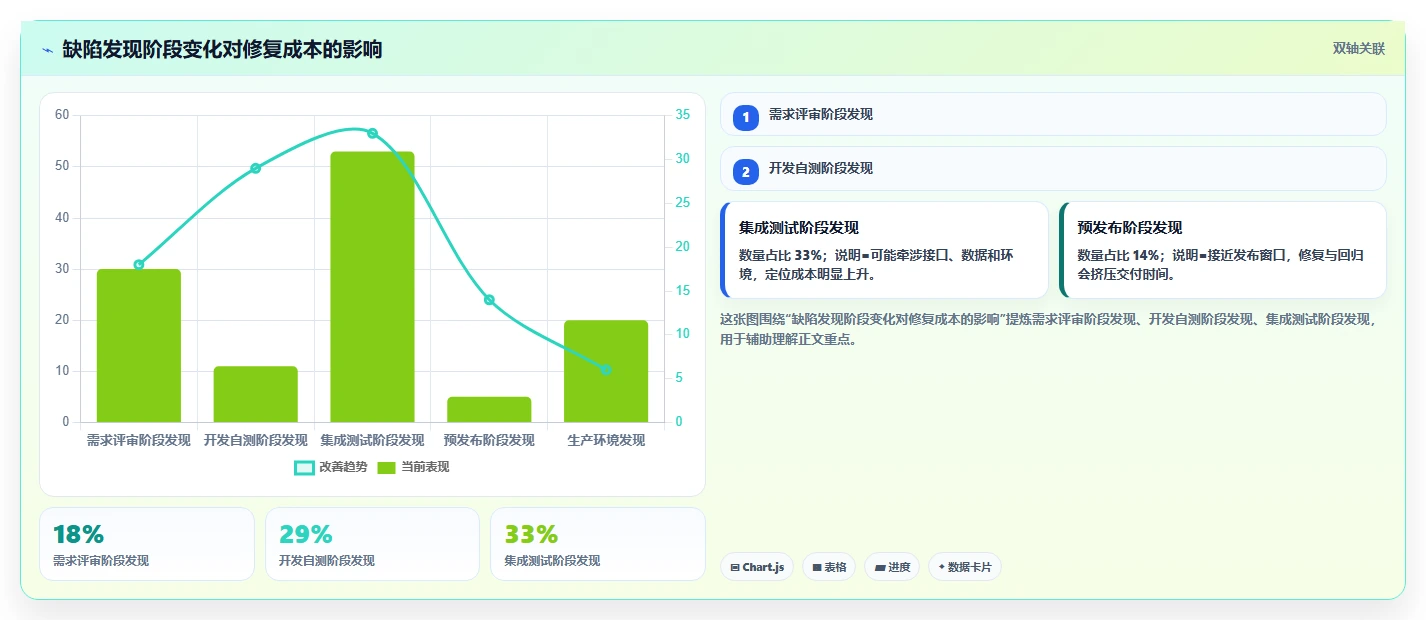Click the 当前表现 green legend swatch
The image size is (1426, 620).
[x=387, y=467]
